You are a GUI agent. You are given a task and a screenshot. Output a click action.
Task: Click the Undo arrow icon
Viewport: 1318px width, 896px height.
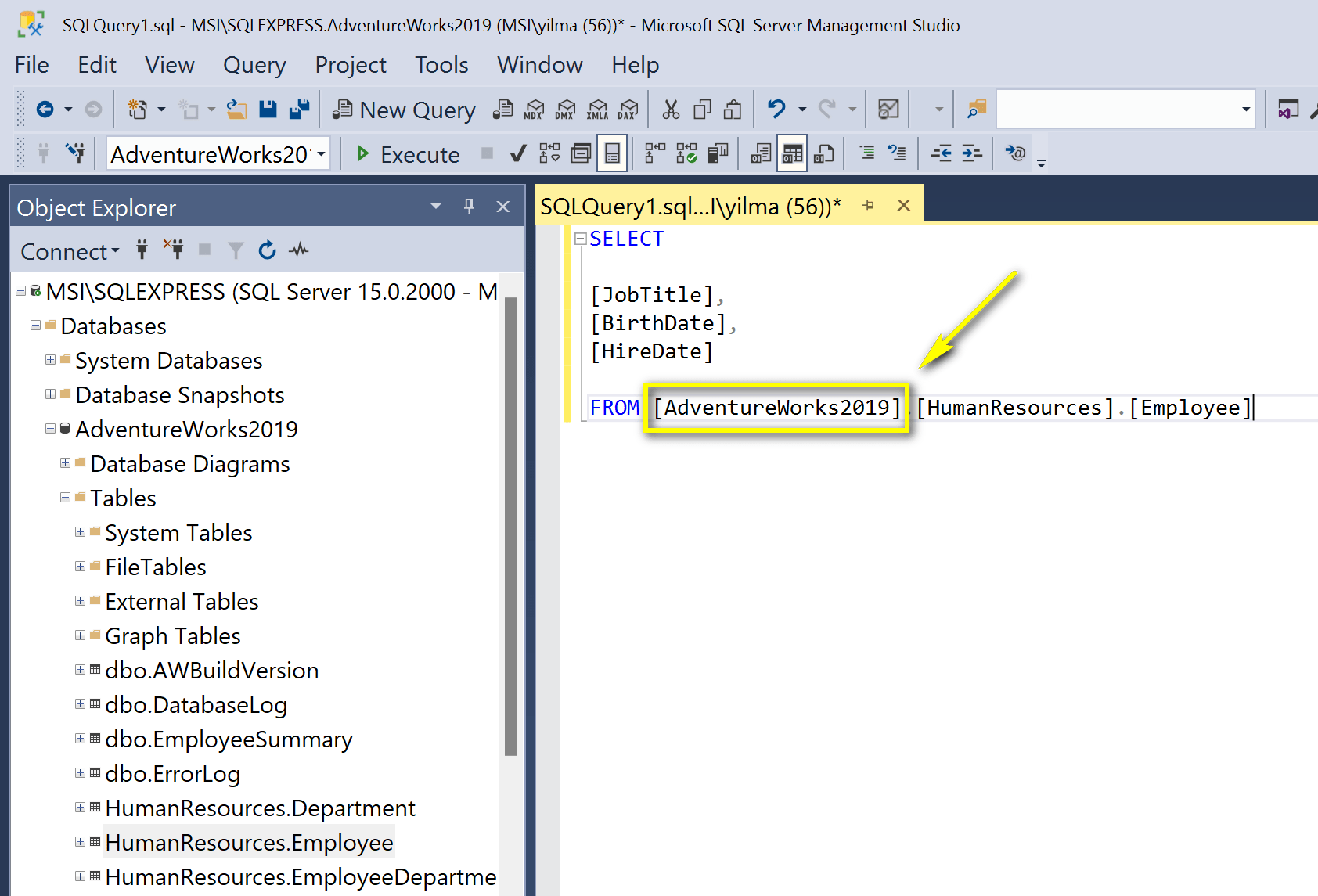776,110
